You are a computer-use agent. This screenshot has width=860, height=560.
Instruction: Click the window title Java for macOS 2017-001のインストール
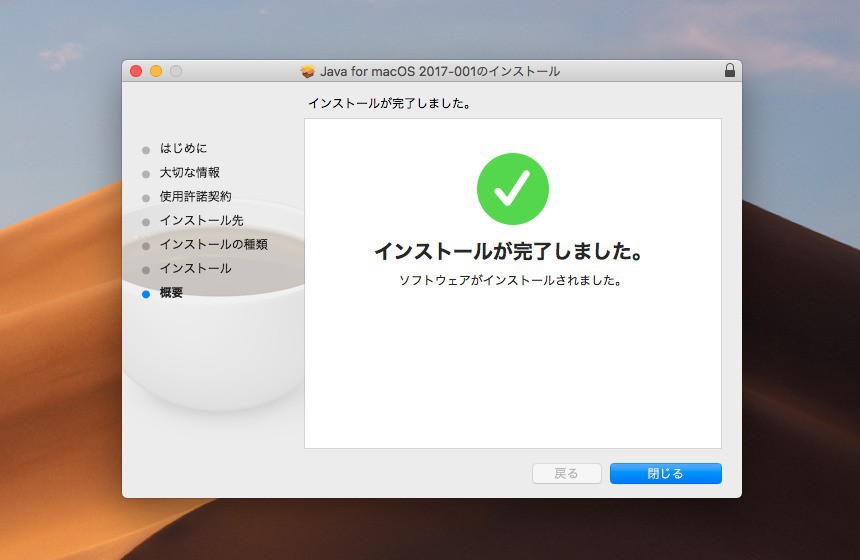[x=440, y=71]
